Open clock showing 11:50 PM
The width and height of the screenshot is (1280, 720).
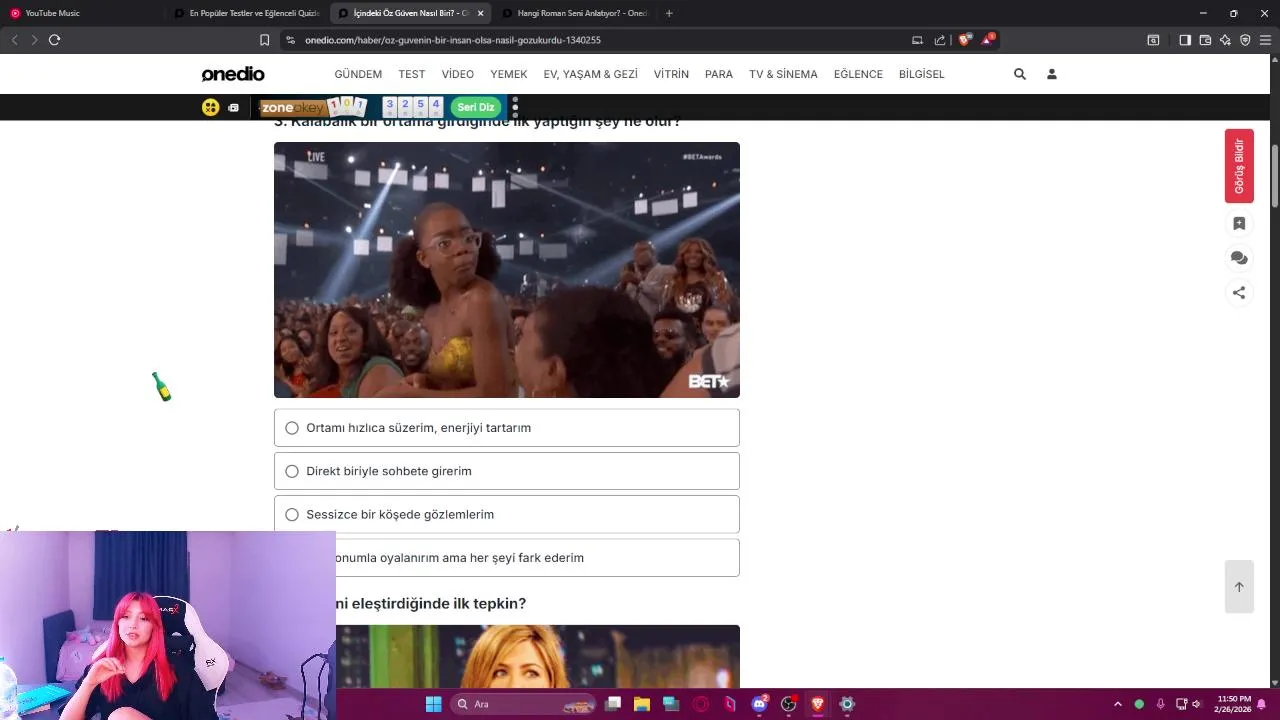click(x=1233, y=704)
